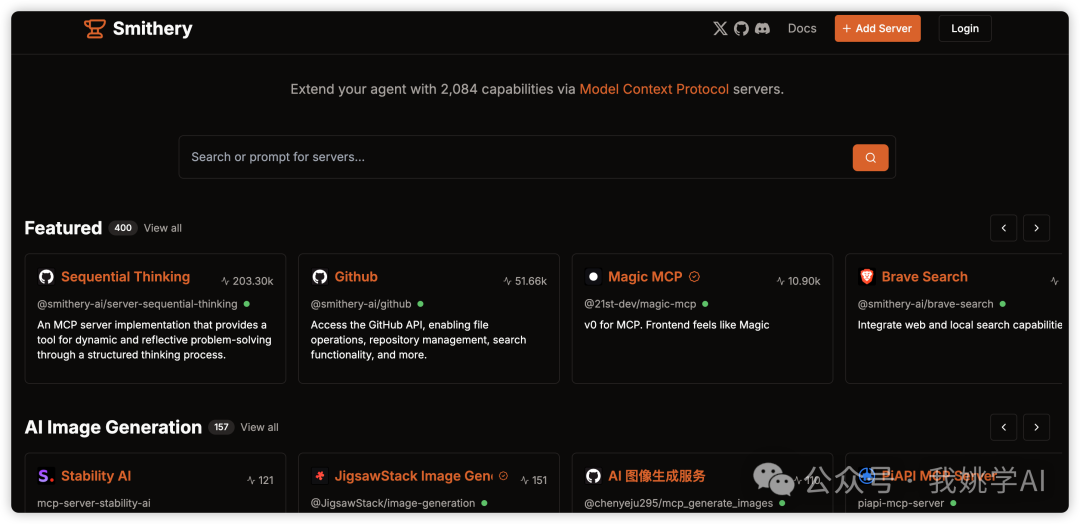Screen dimensions: 1080x524
Task: Go to next Featured servers arrow
Action: [x=1037, y=228]
